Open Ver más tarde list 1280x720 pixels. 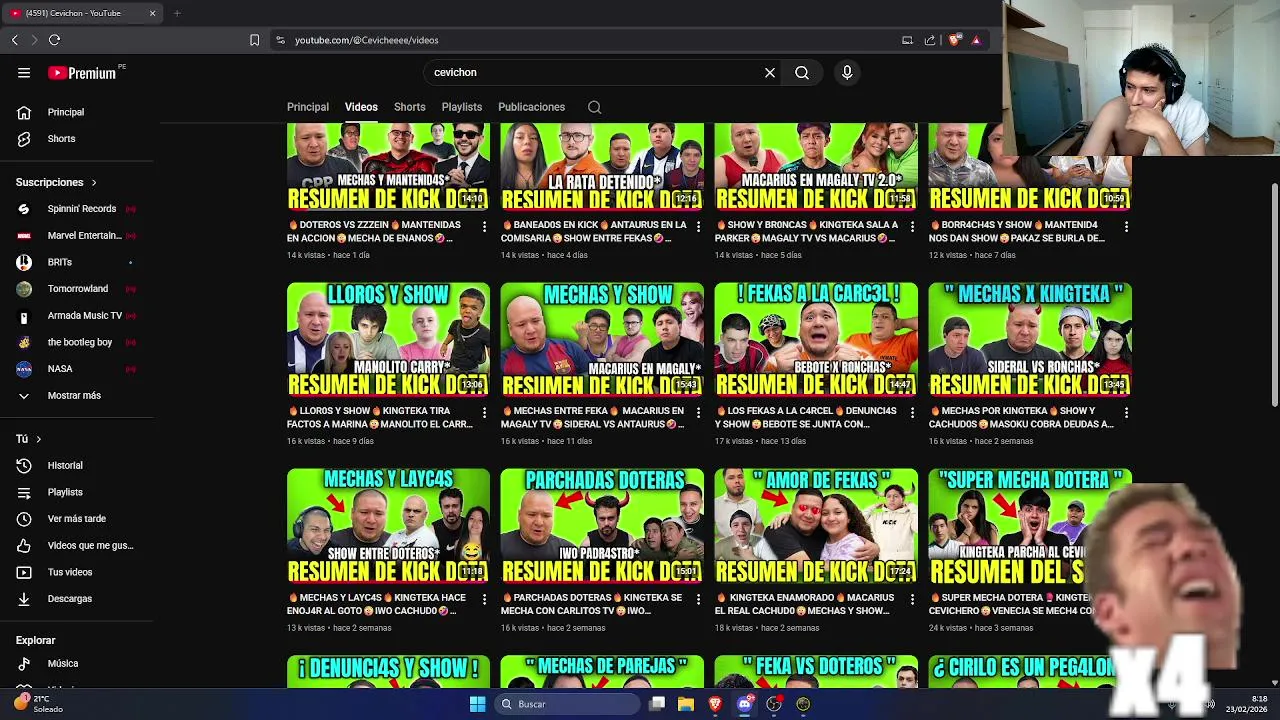click(x=77, y=519)
